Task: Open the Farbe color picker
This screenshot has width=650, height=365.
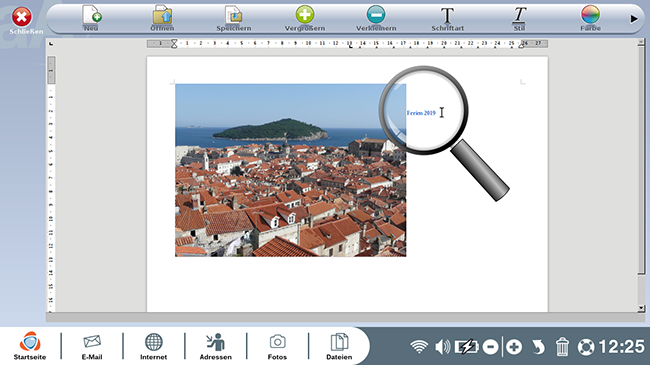Action: tap(590, 19)
